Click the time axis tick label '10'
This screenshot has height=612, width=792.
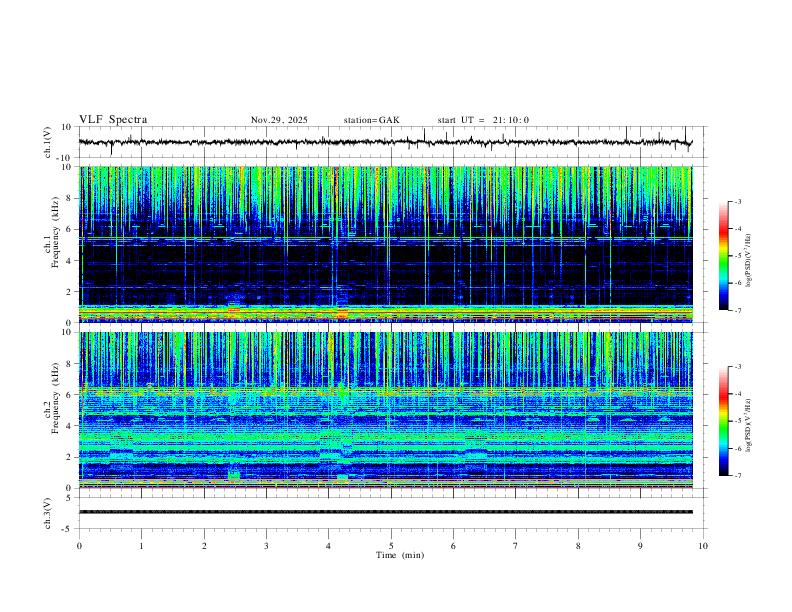(703, 546)
